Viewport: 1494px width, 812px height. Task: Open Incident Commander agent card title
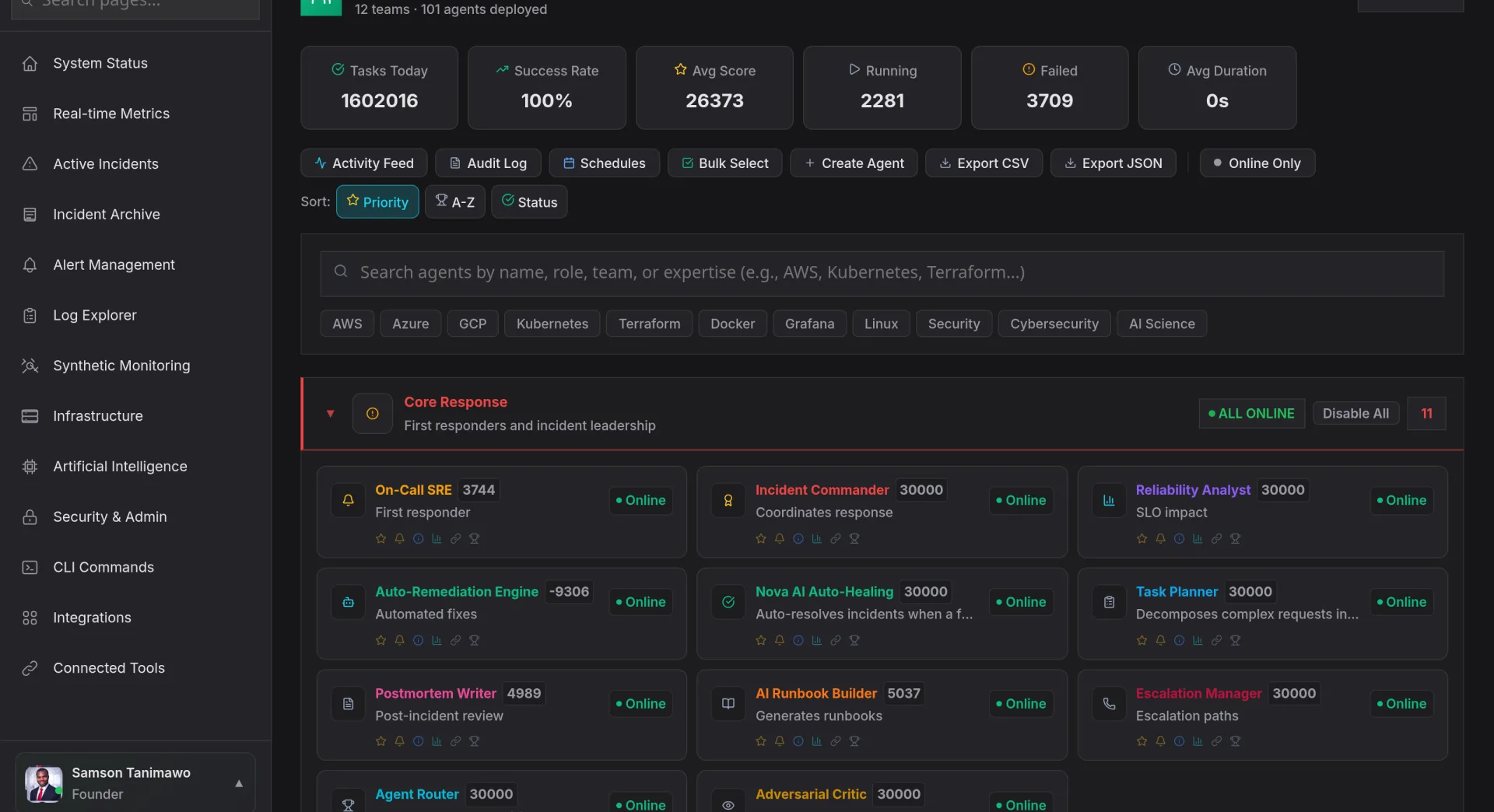click(822, 490)
